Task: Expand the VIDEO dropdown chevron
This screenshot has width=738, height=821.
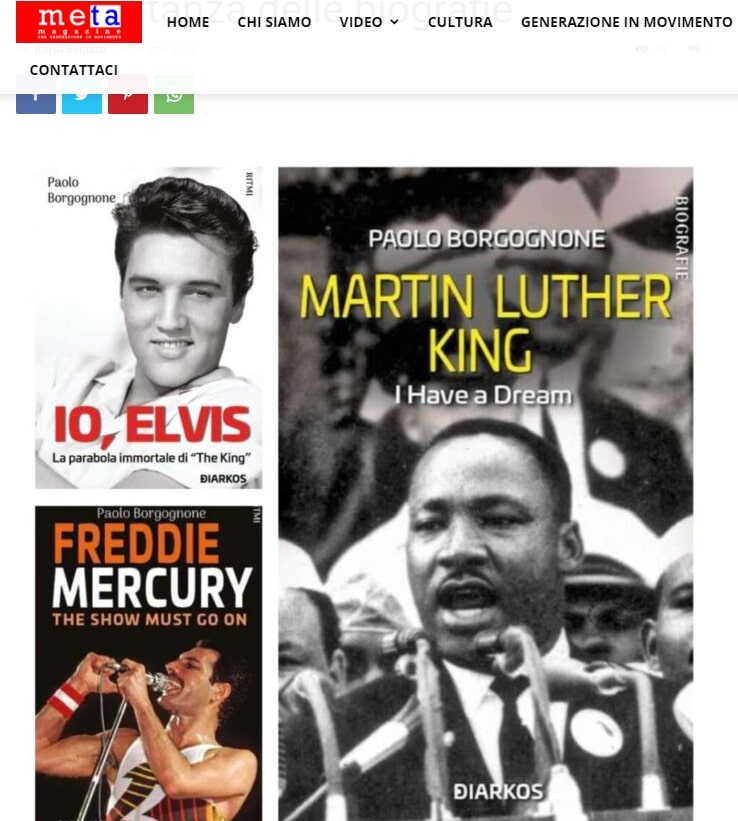Action: click(394, 22)
